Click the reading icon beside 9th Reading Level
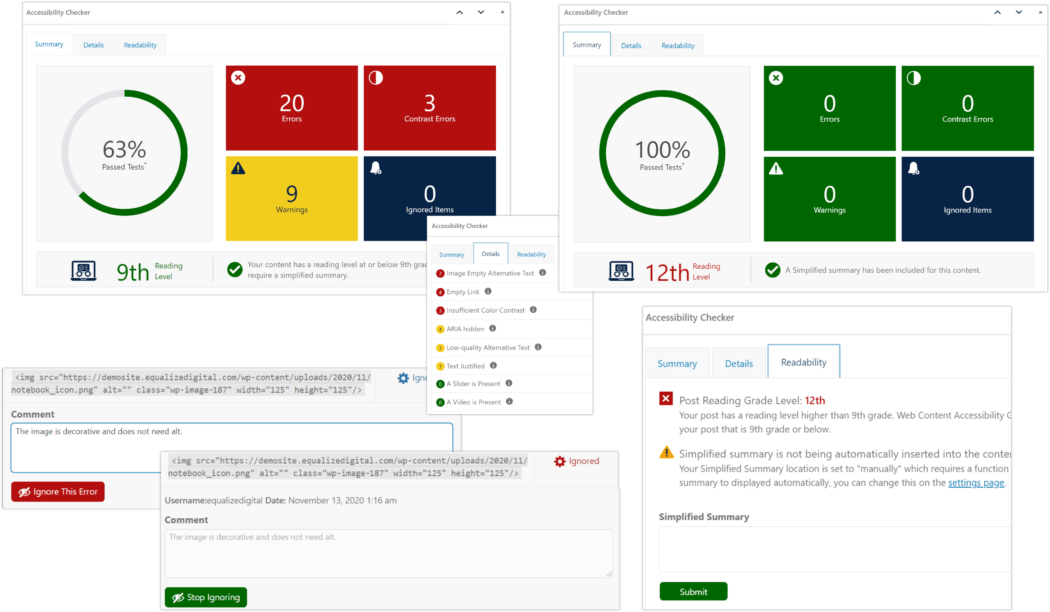Viewport: 1050px width, 612px height. pyautogui.click(x=84, y=271)
